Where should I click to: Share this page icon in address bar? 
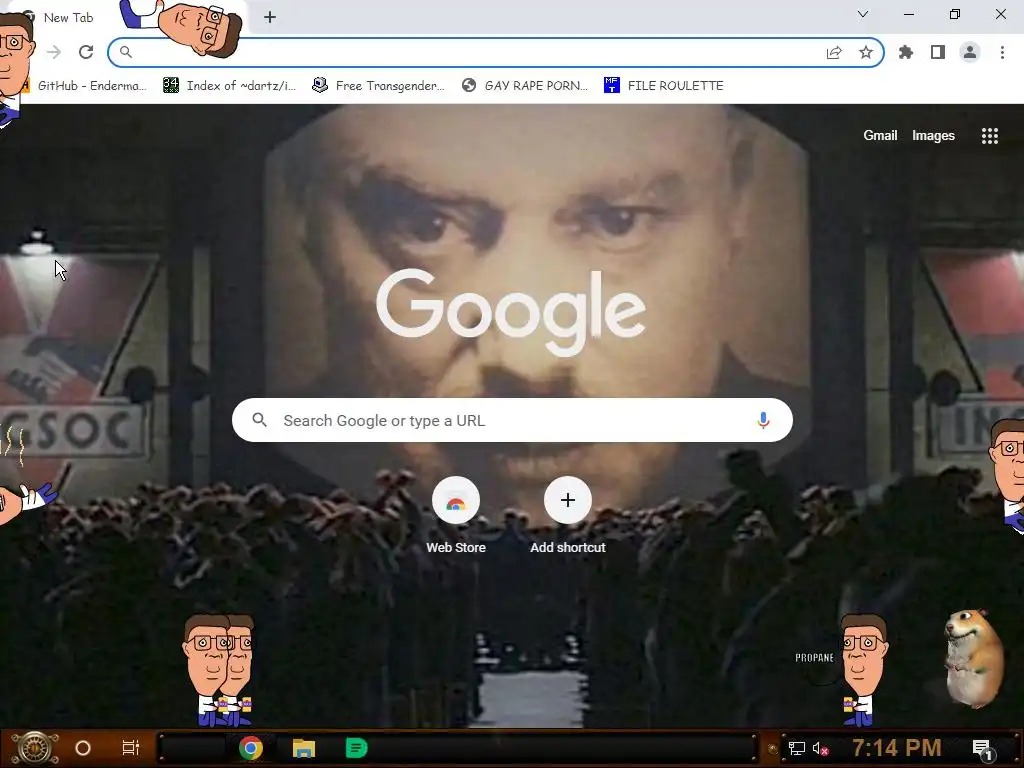tap(834, 53)
